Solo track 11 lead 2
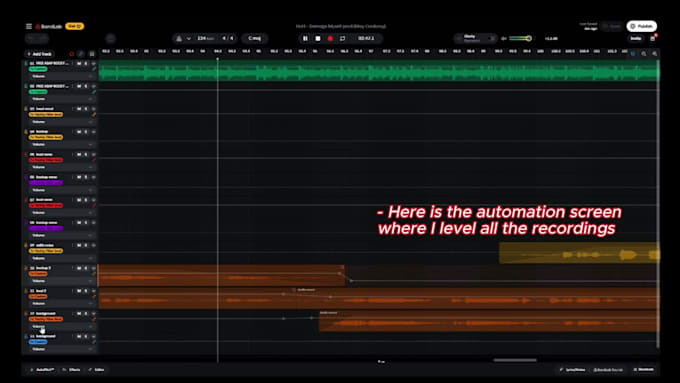This screenshot has width=680, height=383. (x=86, y=291)
